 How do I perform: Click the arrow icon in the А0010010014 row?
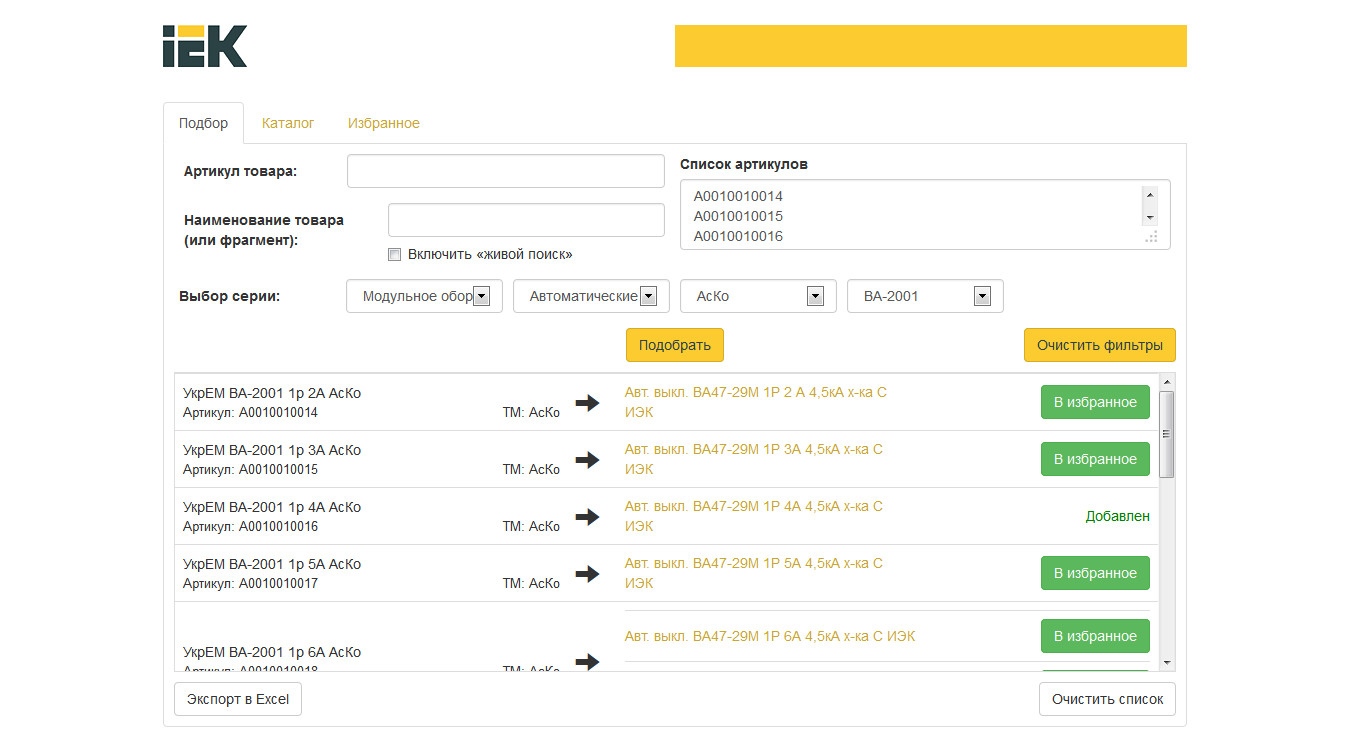(x=587, y=403)
